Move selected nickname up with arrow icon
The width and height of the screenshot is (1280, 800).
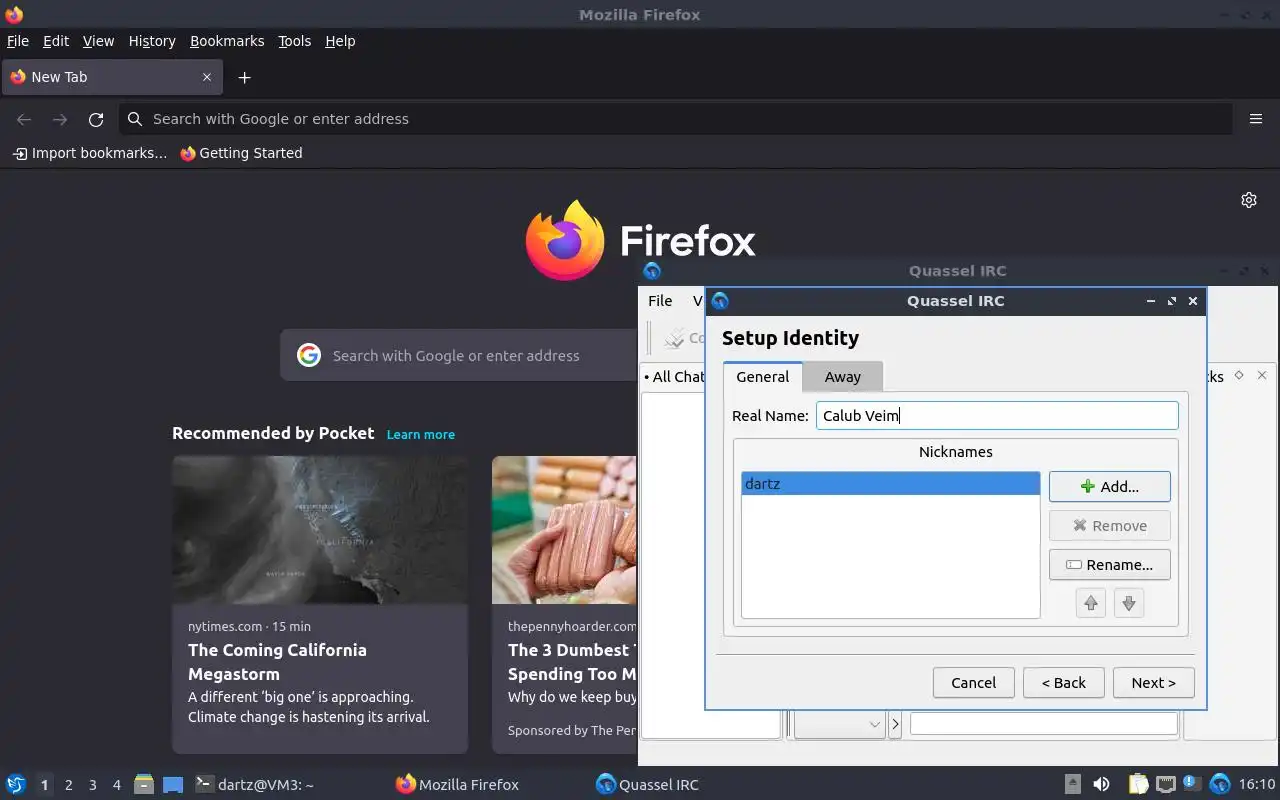click(x=1090, y=603)
